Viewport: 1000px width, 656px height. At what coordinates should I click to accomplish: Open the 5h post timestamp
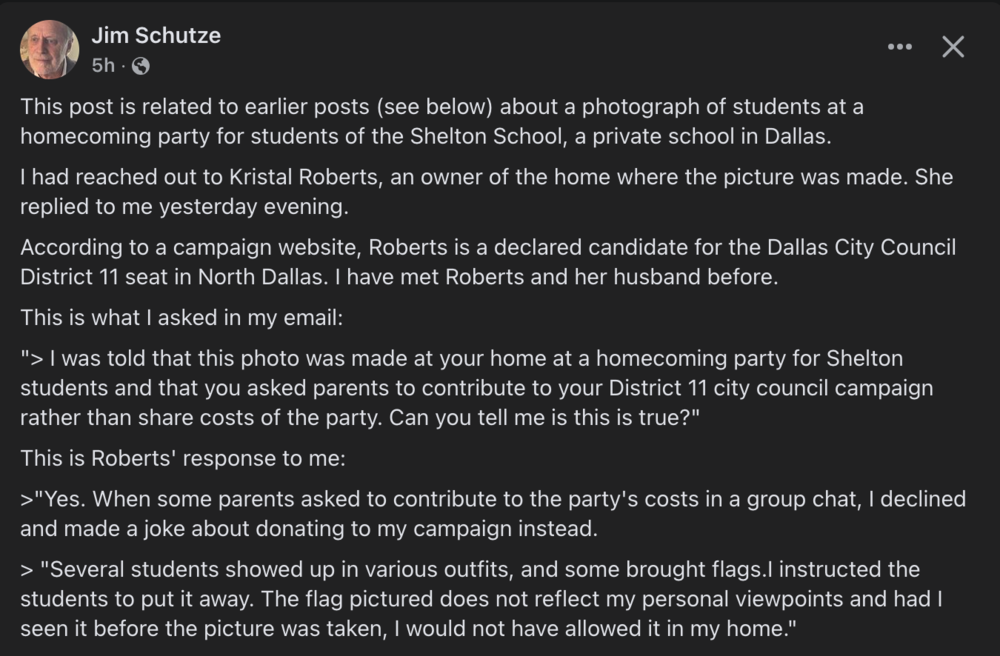pos(103,66)
